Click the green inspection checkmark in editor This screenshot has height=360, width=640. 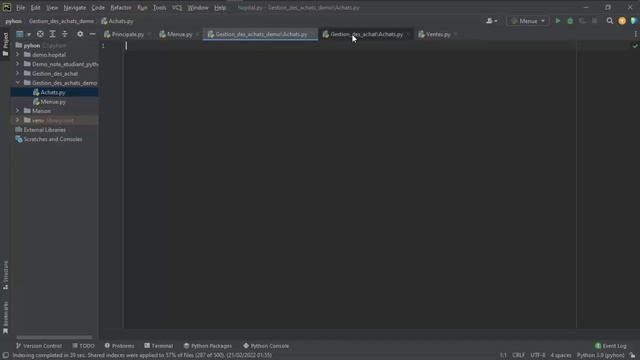click(635, 46)
